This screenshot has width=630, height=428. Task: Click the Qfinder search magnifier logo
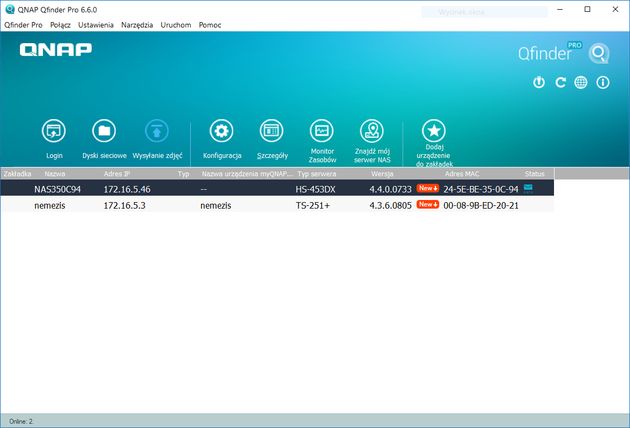click(599, 53)
